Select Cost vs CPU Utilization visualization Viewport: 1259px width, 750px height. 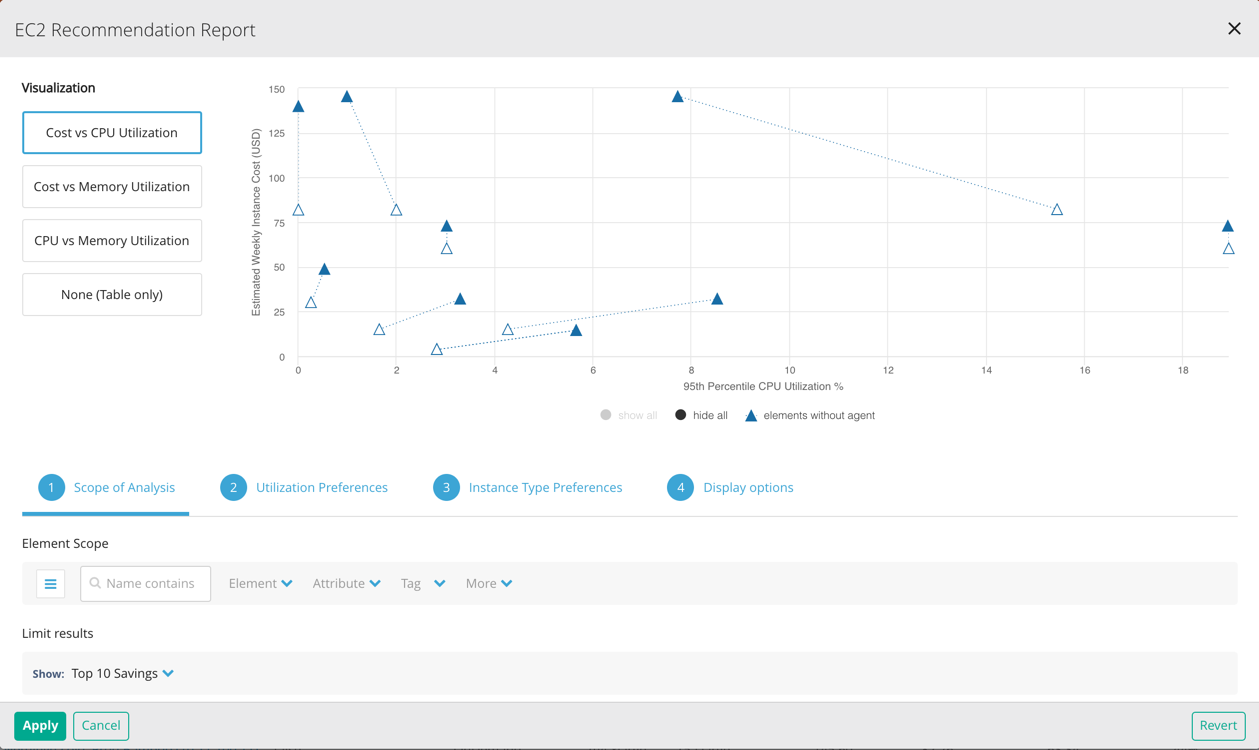(x=112, y=133)
